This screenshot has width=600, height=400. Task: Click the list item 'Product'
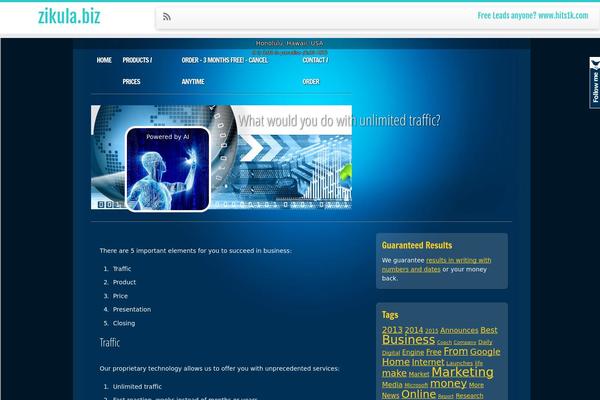coord(124,282)
